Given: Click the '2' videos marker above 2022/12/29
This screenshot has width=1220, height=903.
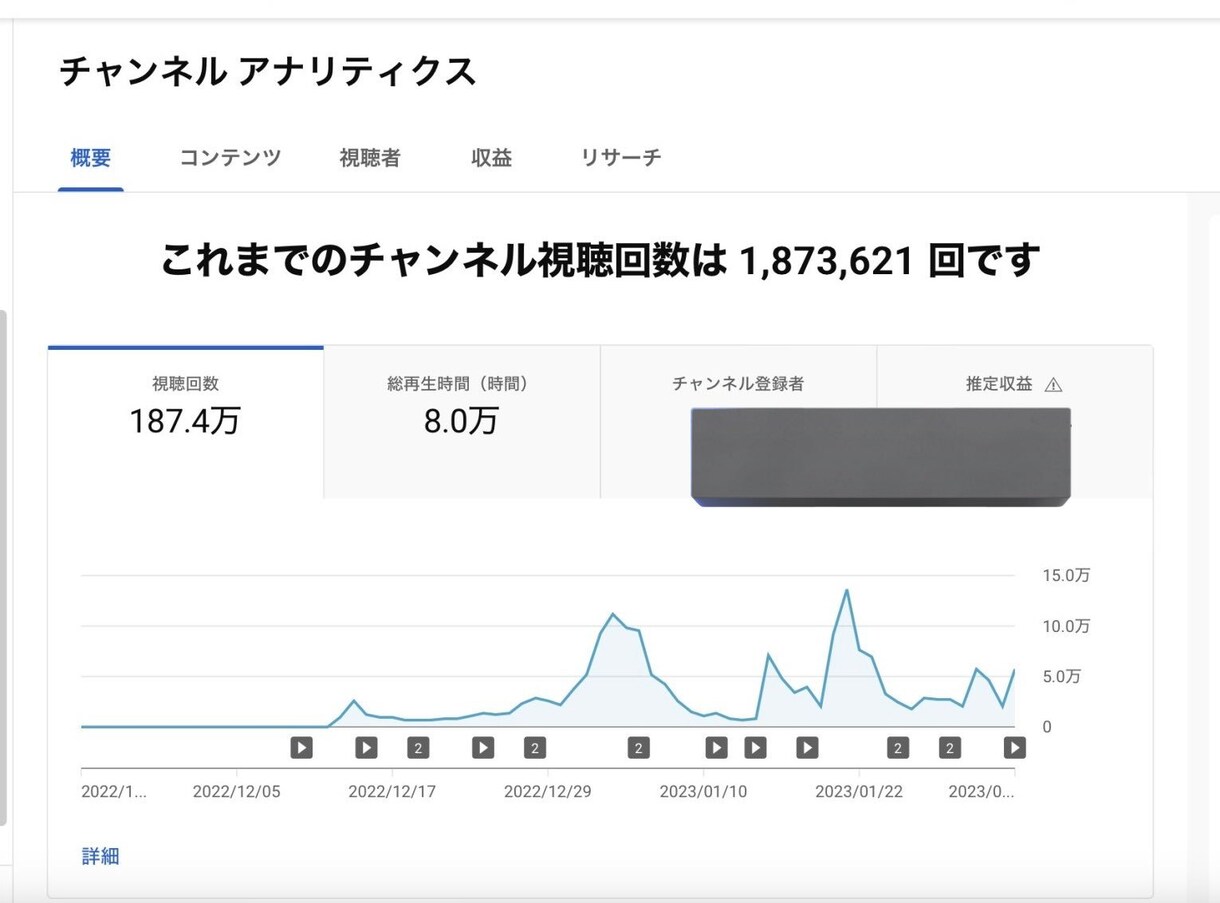Looking at the screenshot, I should point(535,747).
